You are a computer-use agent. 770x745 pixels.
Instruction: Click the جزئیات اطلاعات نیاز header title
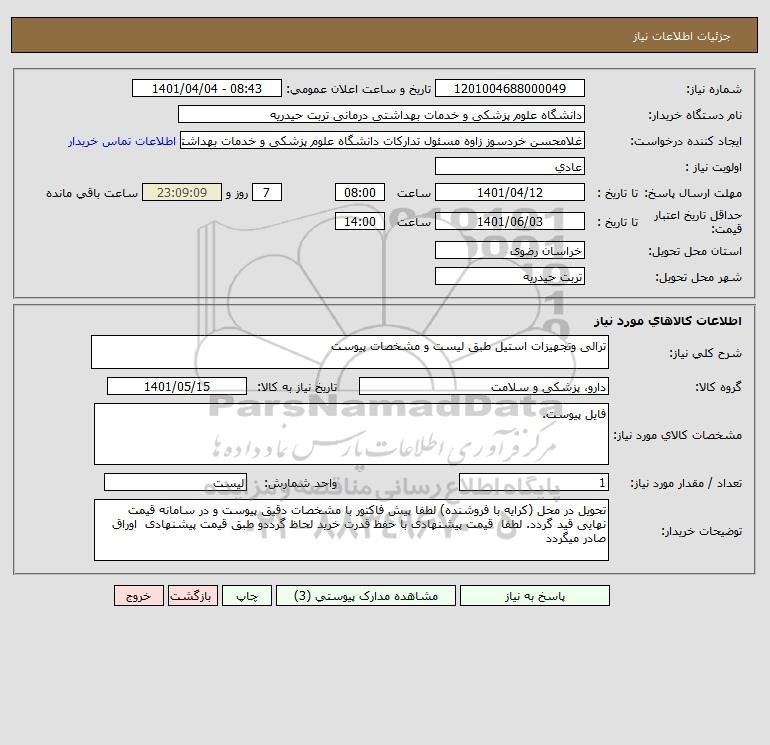[x=682, y=36]
